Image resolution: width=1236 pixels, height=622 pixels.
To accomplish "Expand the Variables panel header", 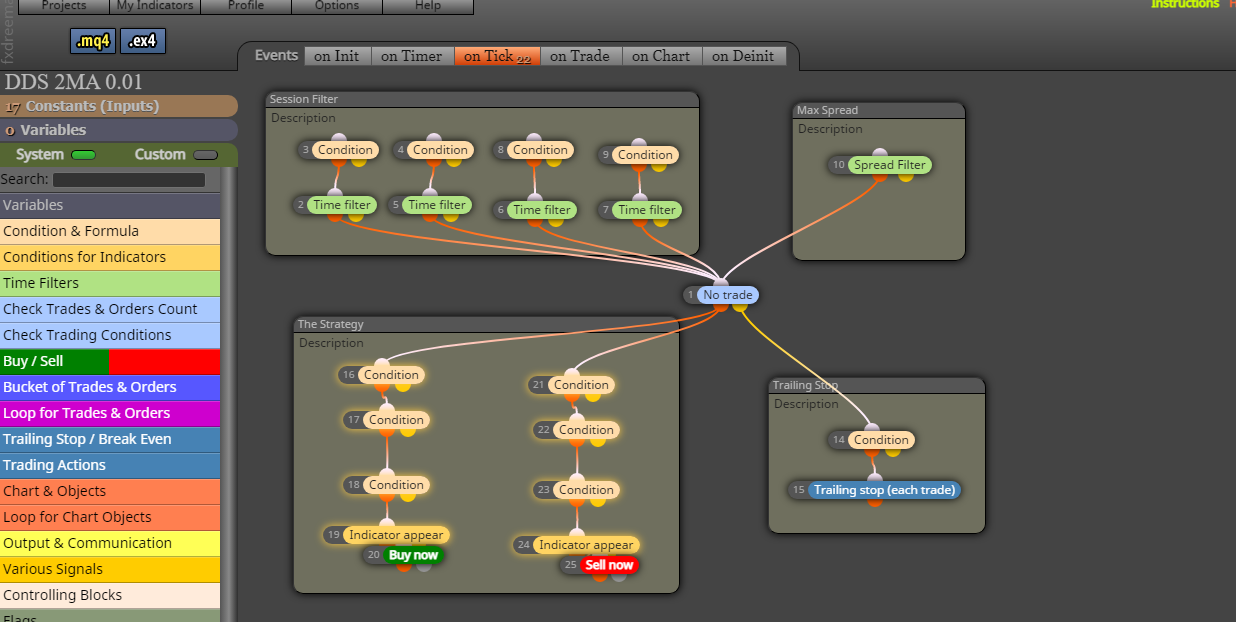I will (x=119, y=130).
